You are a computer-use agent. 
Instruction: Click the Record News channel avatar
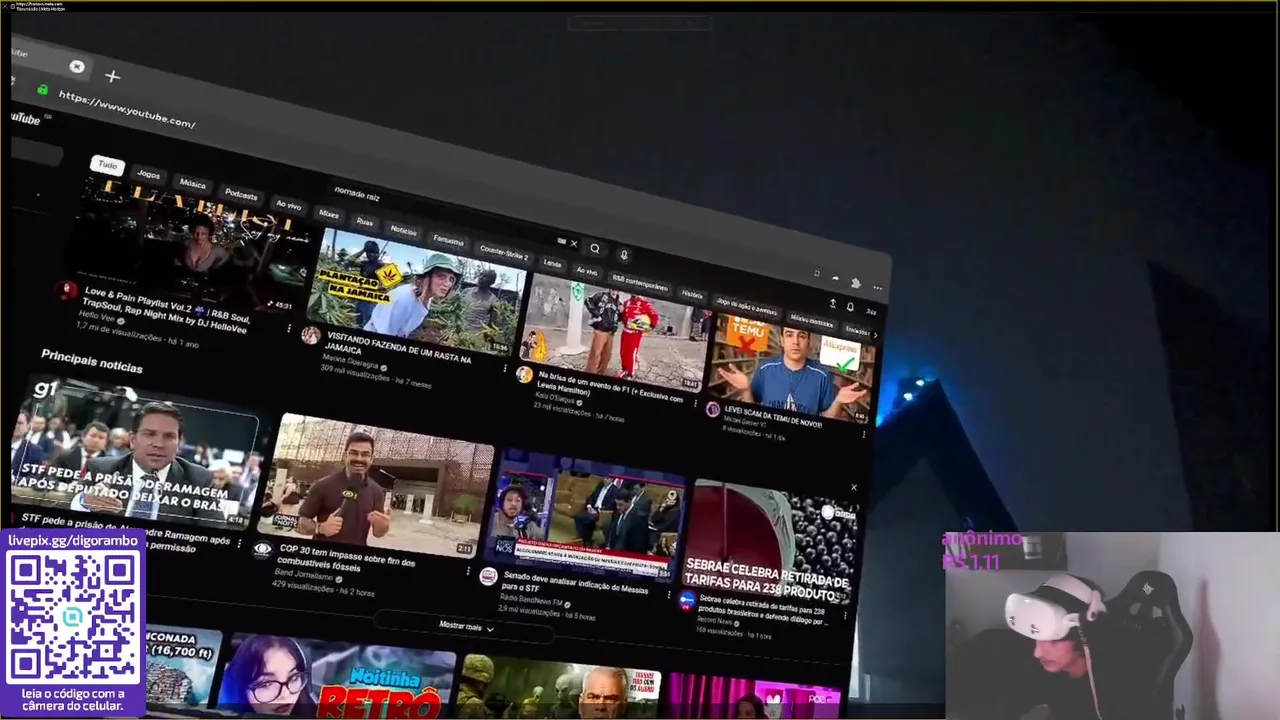pyautogui.click(x=686, y=600)
